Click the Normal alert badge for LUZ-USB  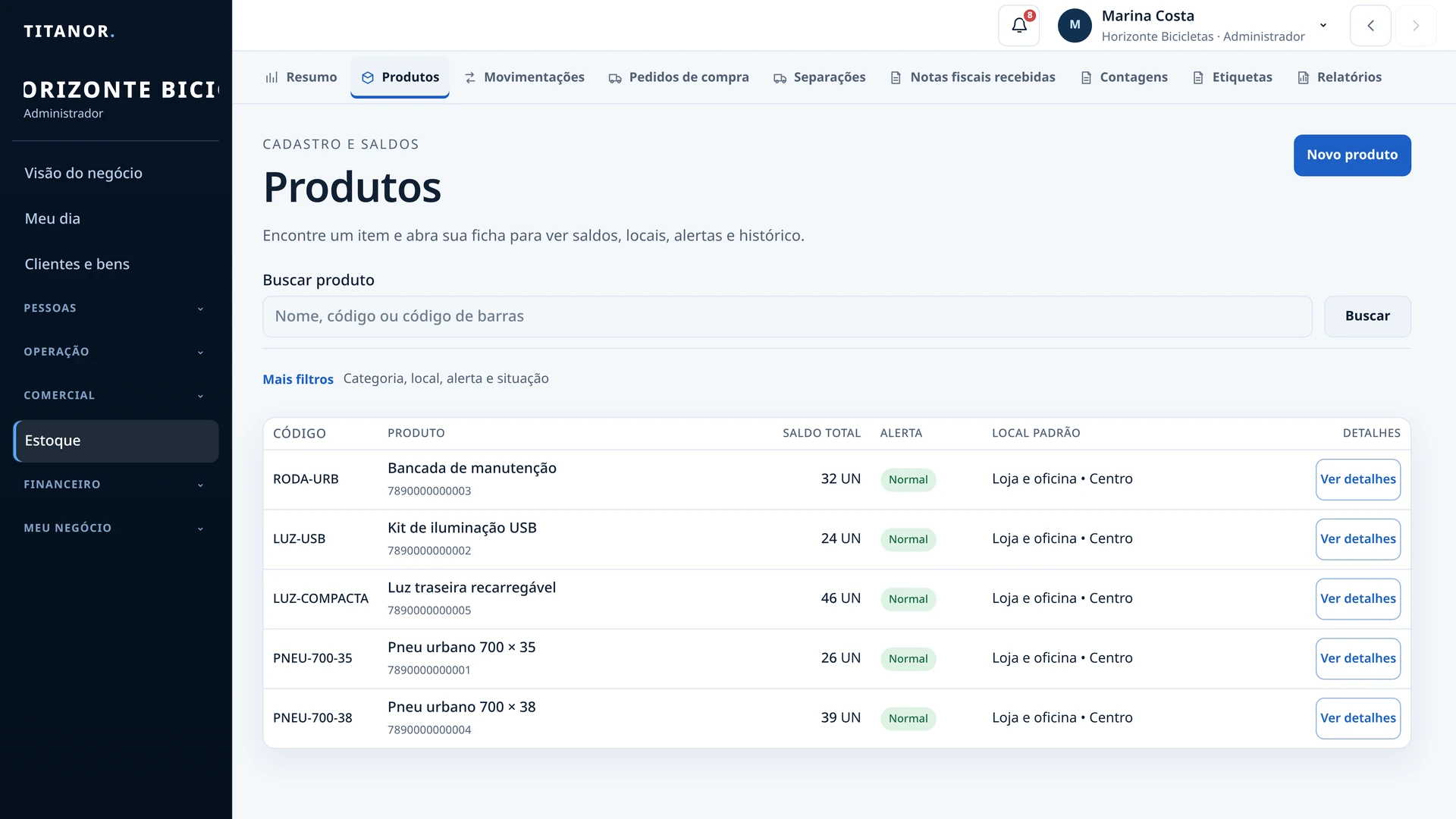(908, 539)
